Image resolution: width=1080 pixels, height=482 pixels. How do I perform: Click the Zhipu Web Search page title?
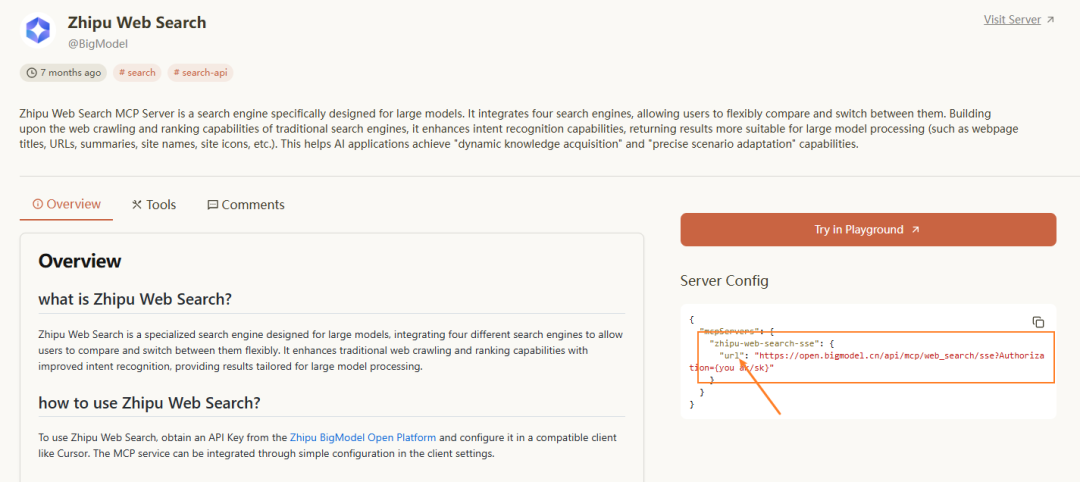[137, 22]
